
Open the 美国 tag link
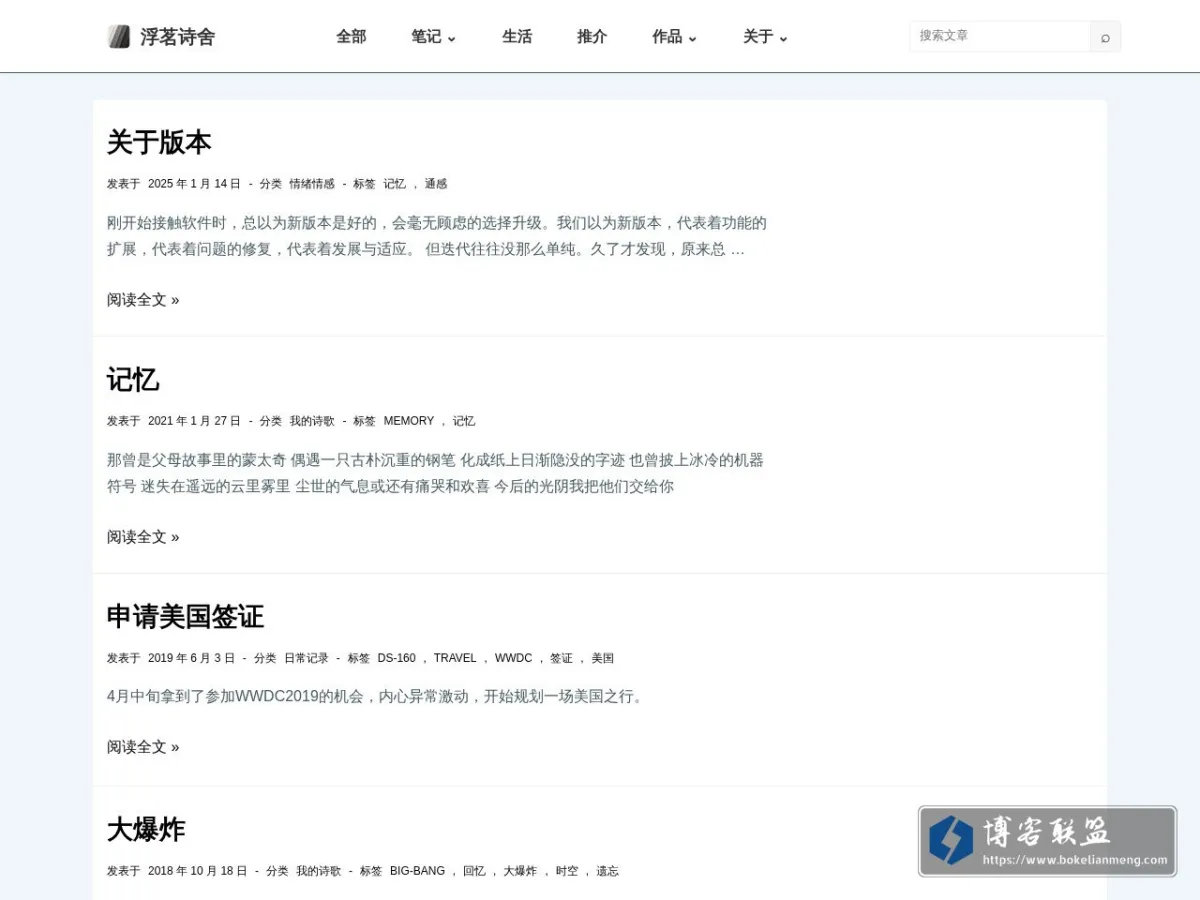602,658
